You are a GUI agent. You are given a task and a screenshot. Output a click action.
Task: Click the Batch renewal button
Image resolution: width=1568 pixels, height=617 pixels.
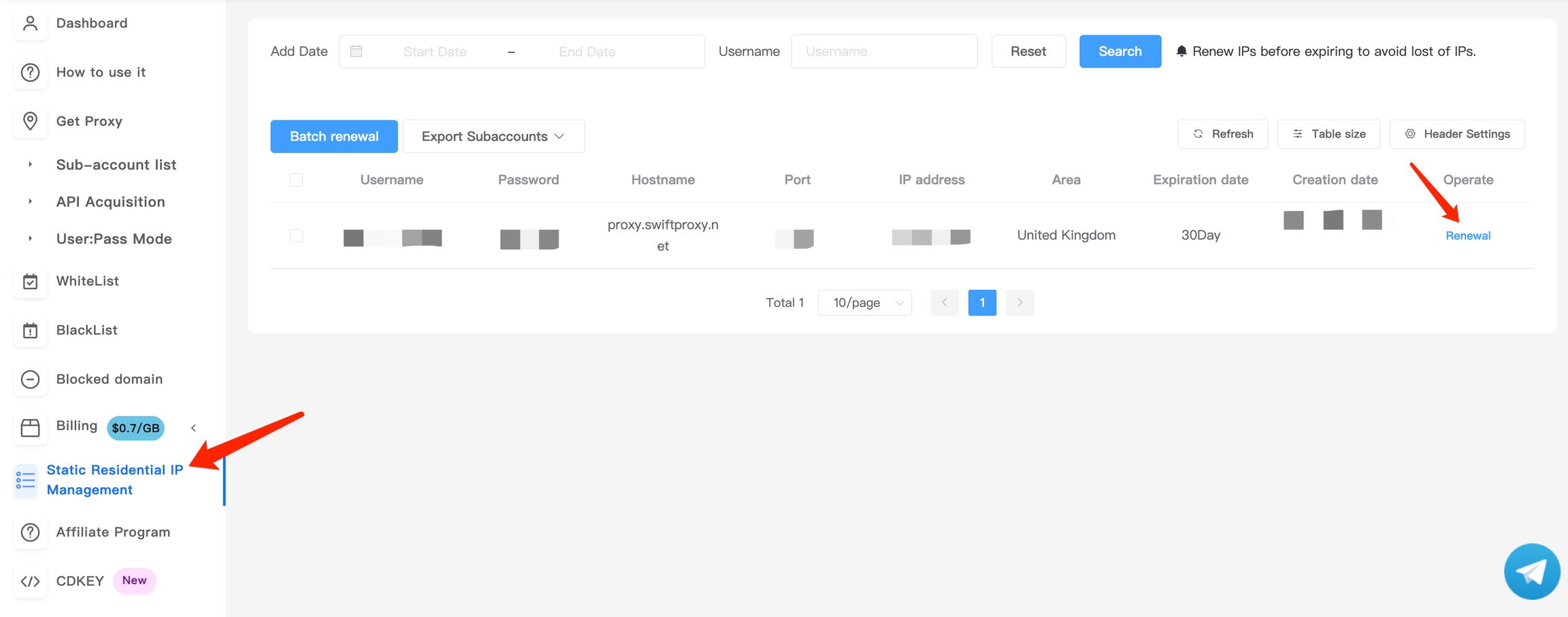point(333,136)
